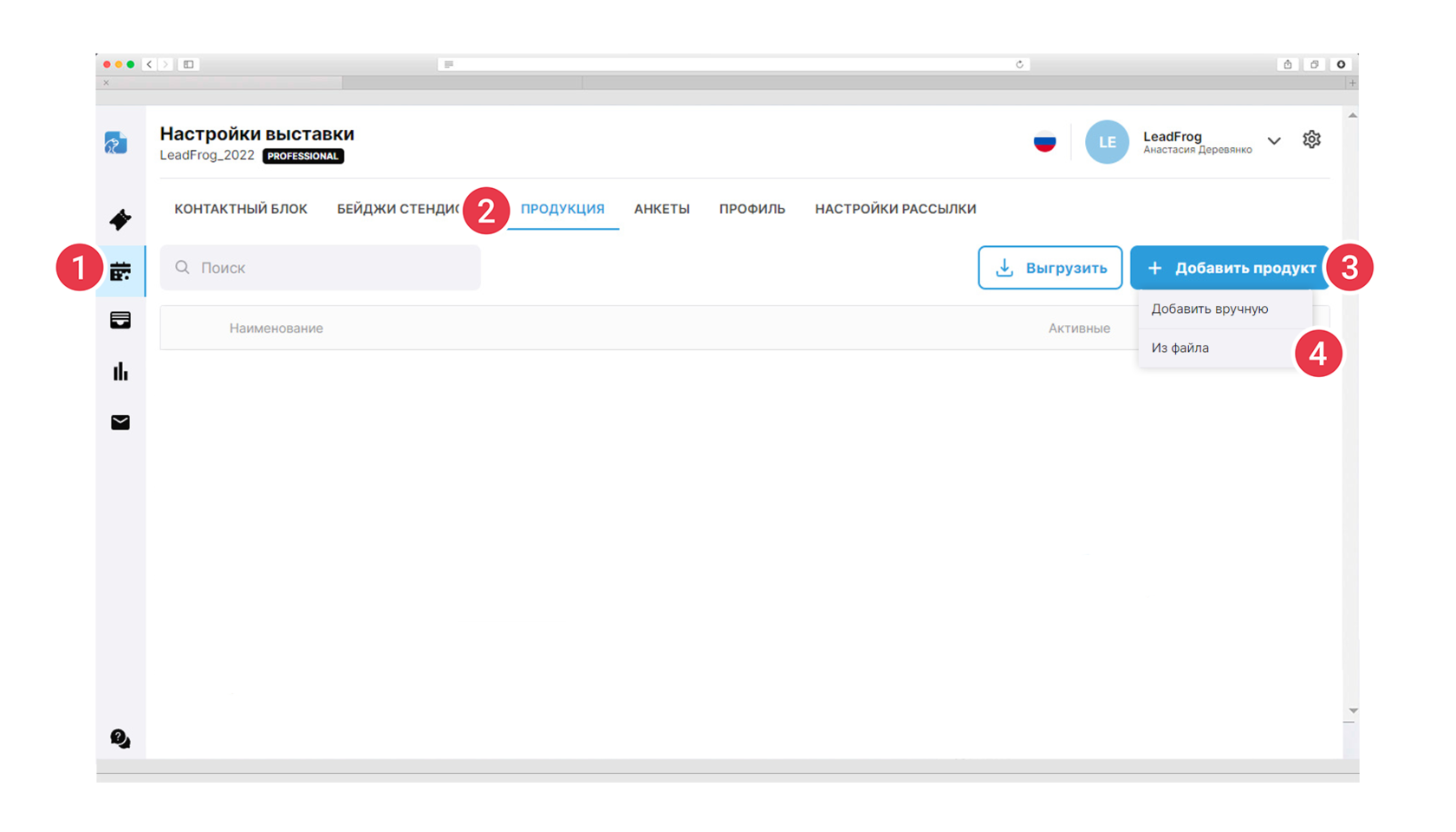Click the PROFESSIONAL badge
1456x832 pixels.
(x=303, y=156)
